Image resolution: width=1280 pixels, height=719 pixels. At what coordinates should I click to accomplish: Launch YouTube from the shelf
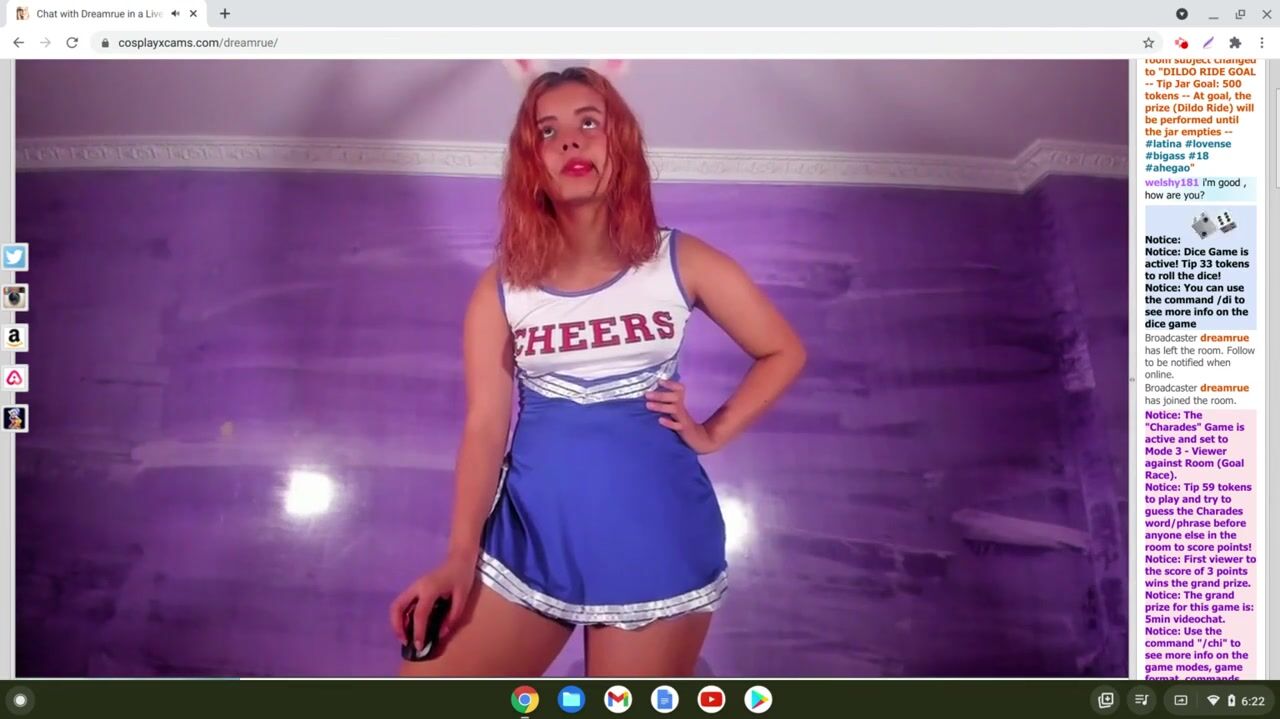[711, 700]
